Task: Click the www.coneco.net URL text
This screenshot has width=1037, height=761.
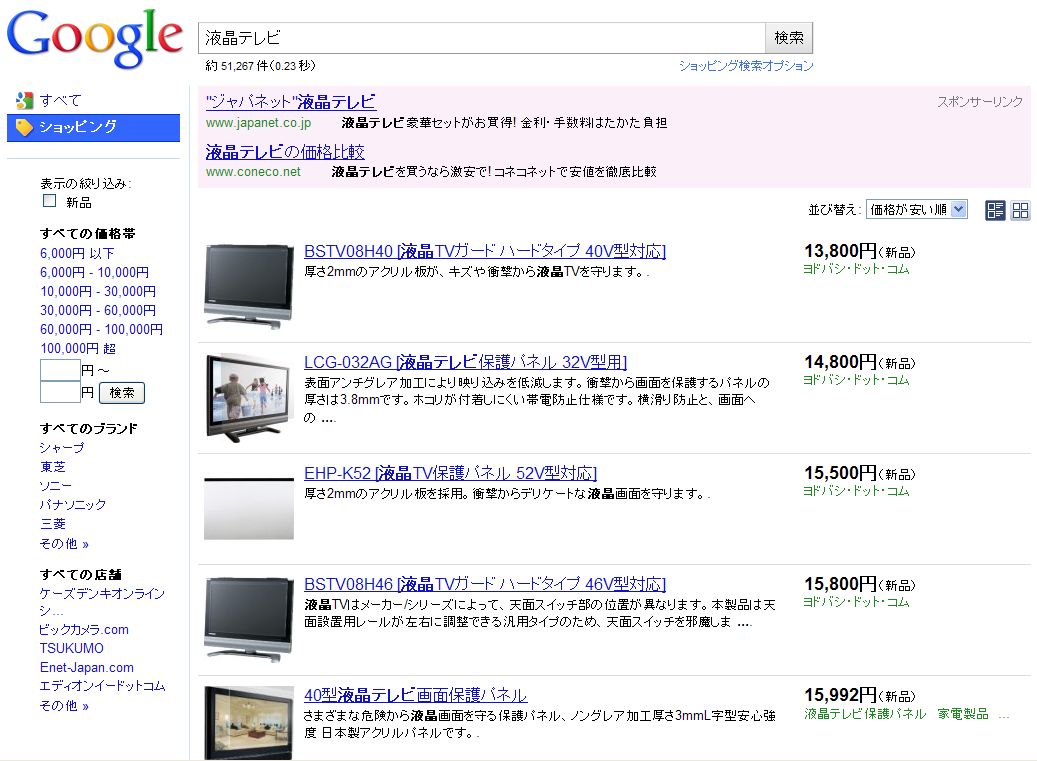Action: click(253, 172)
